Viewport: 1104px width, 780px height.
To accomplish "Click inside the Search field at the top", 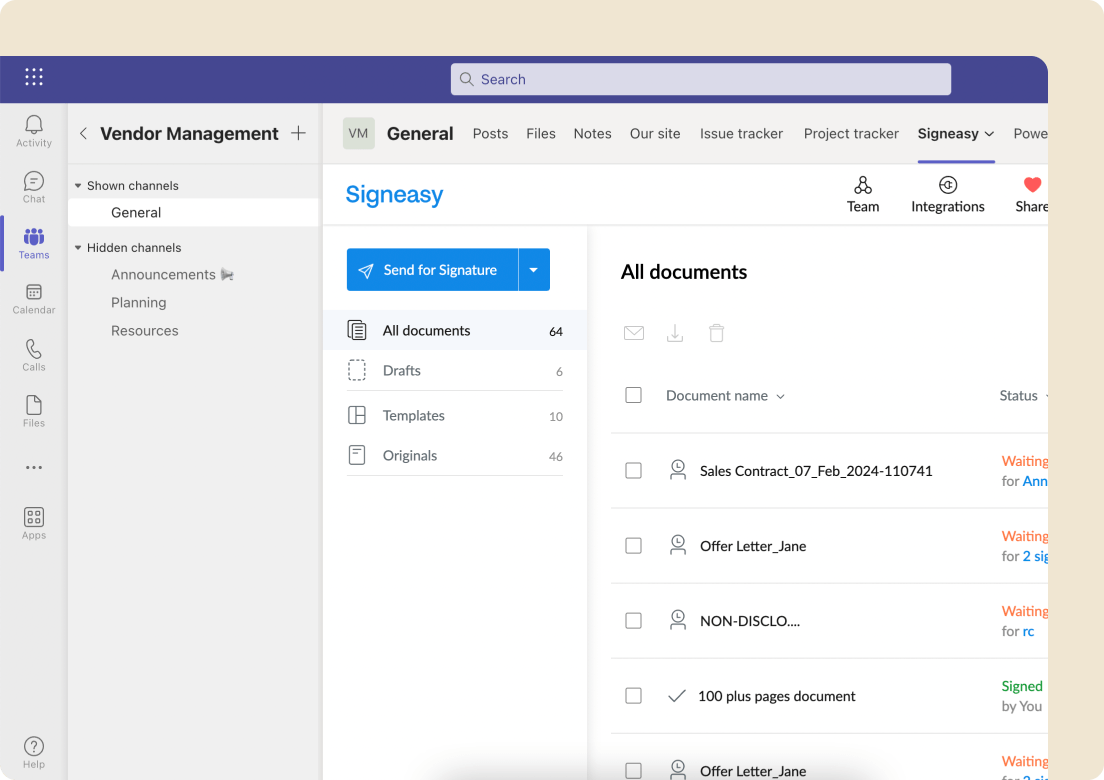I will 700,78.
